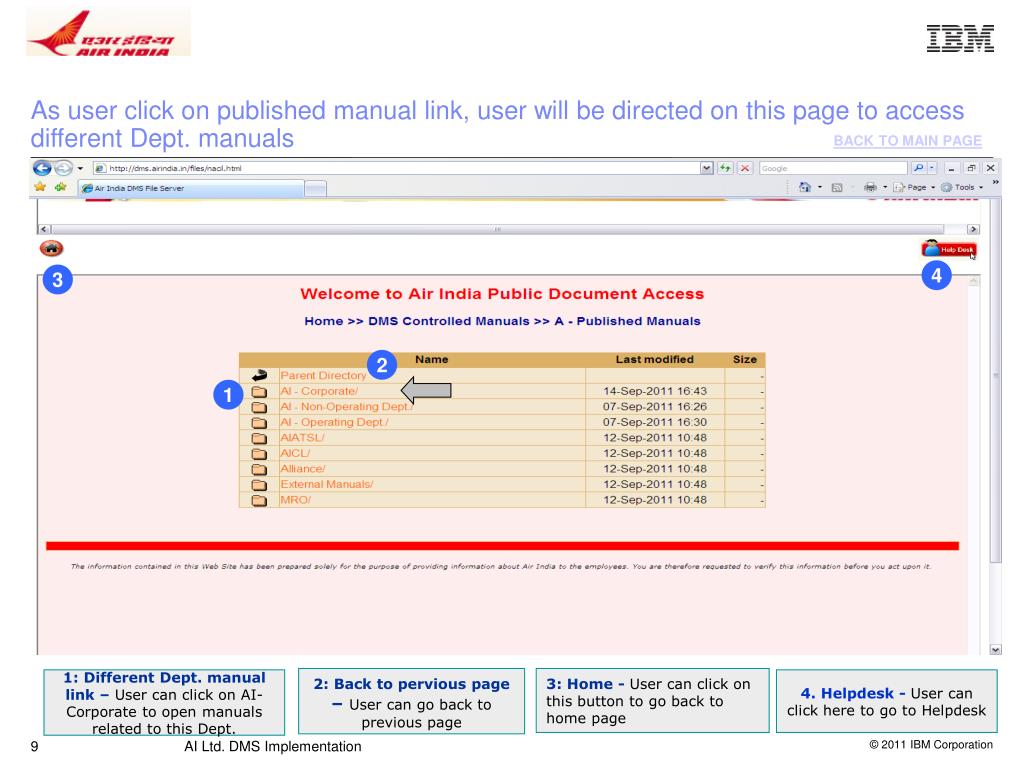Click the red site Home button icon
Viewport: 1024px width, 768px height.
(52, 249)
